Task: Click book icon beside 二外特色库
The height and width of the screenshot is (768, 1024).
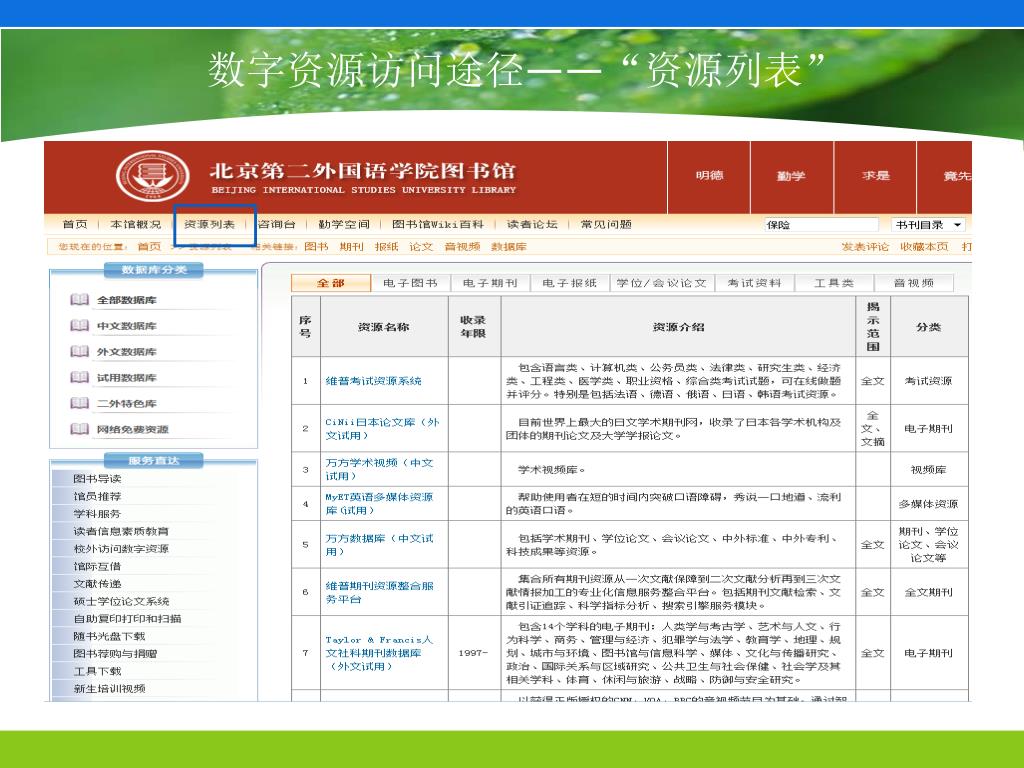Action: pyautogui.click(x=80, y=403)
